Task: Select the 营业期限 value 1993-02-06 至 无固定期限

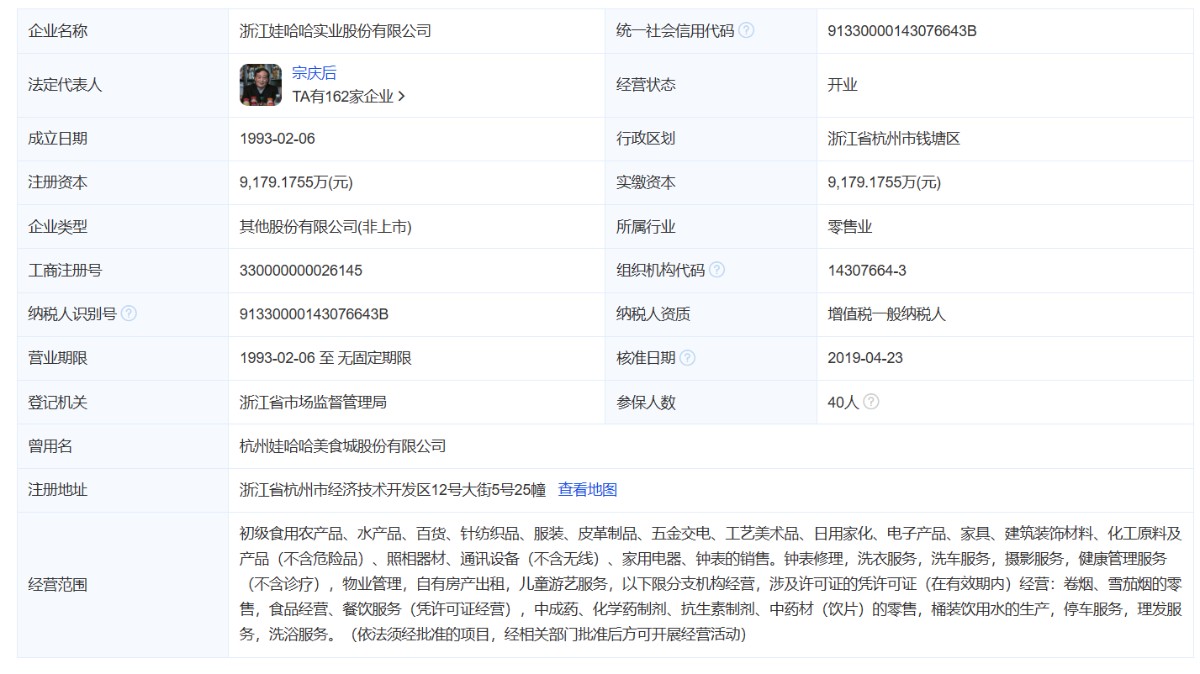Action: pos(326,358)
